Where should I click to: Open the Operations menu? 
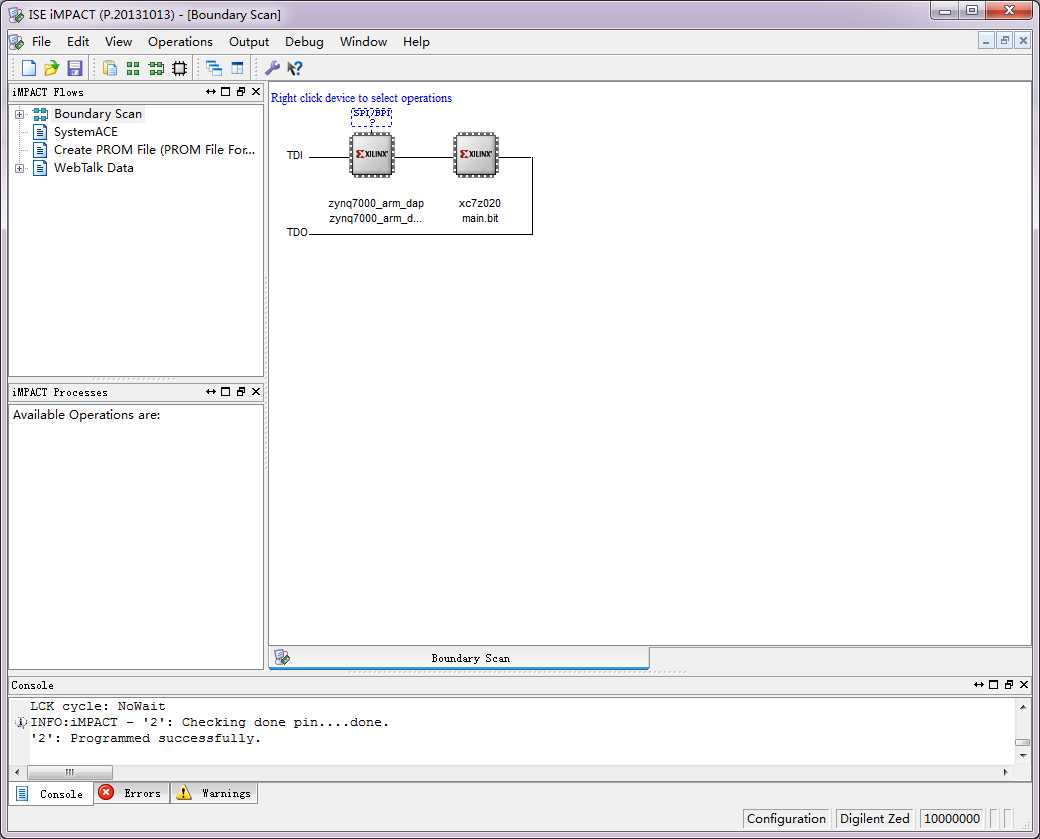pos(180,42)
